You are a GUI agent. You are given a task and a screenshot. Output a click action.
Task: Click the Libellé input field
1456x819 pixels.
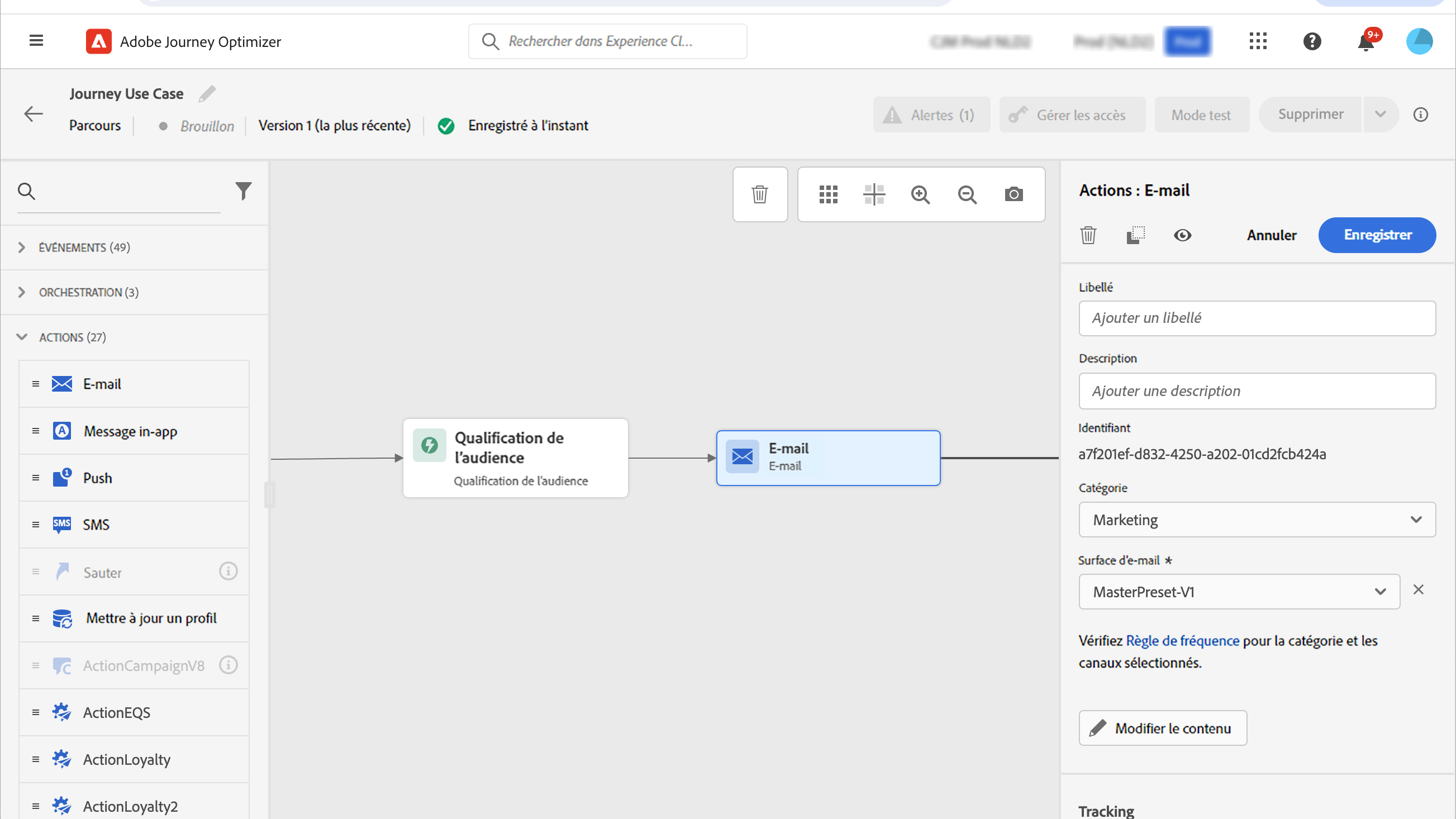(x=1257, y=318)
